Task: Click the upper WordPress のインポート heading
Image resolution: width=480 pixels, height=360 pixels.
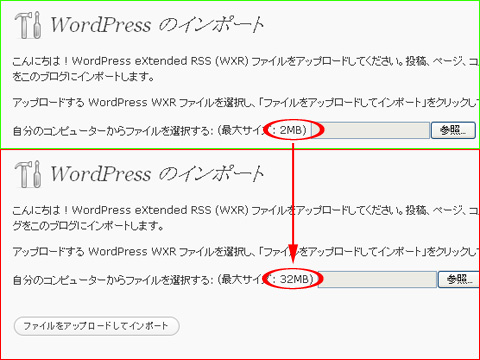Action: point(157,25)
